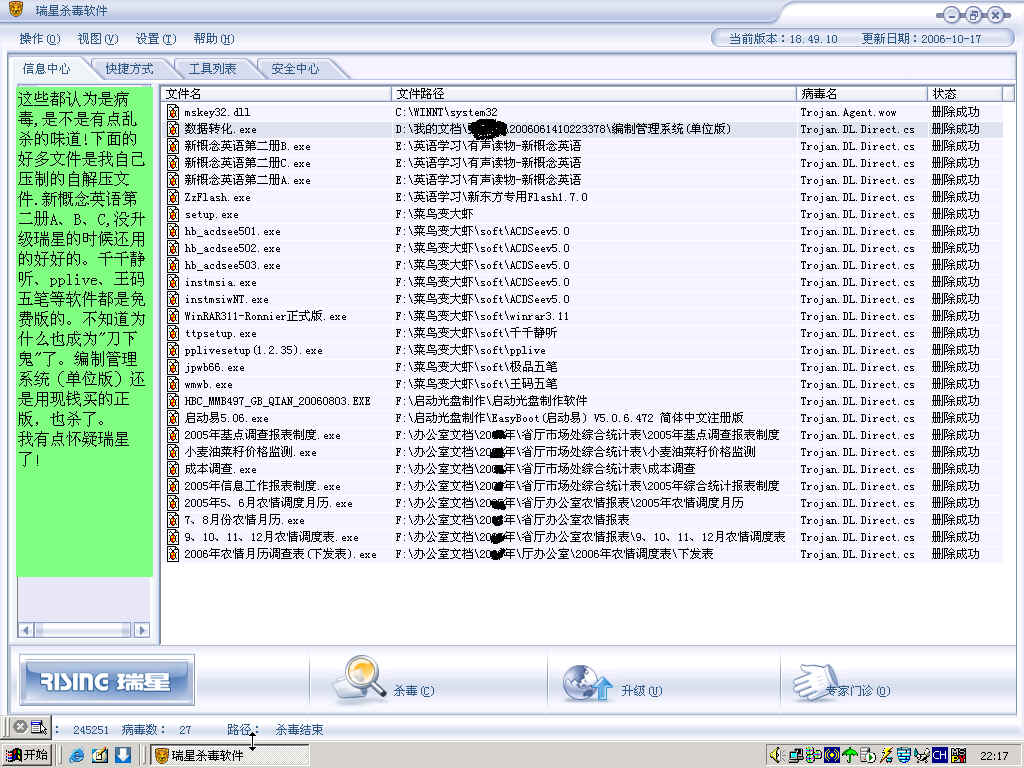Click 当前版本 18.49.10 version label
The height and width of the screenshot is (768, 1024).
point(783,39)
